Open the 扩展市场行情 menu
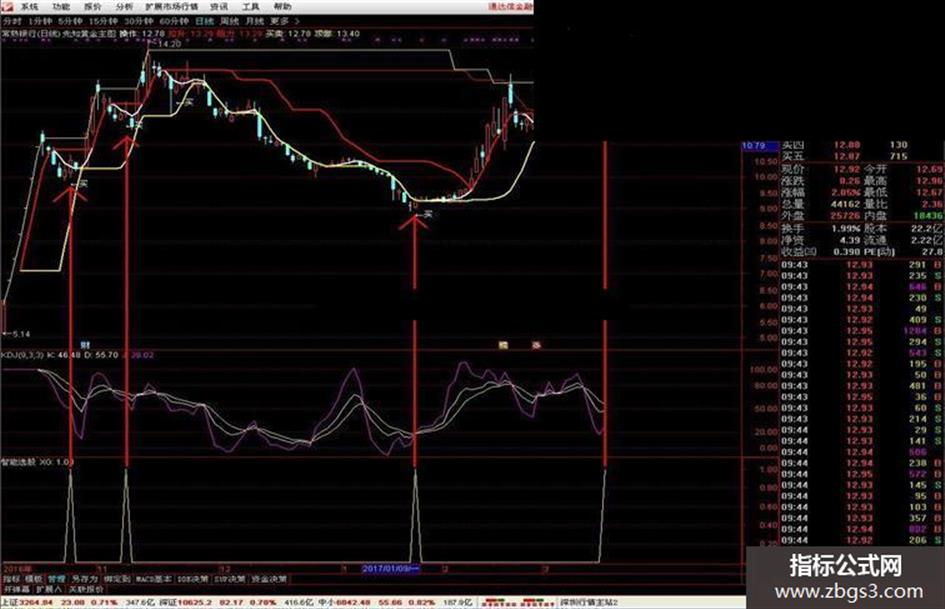Viewport: 945px width, 609px height. click(172, 7)
